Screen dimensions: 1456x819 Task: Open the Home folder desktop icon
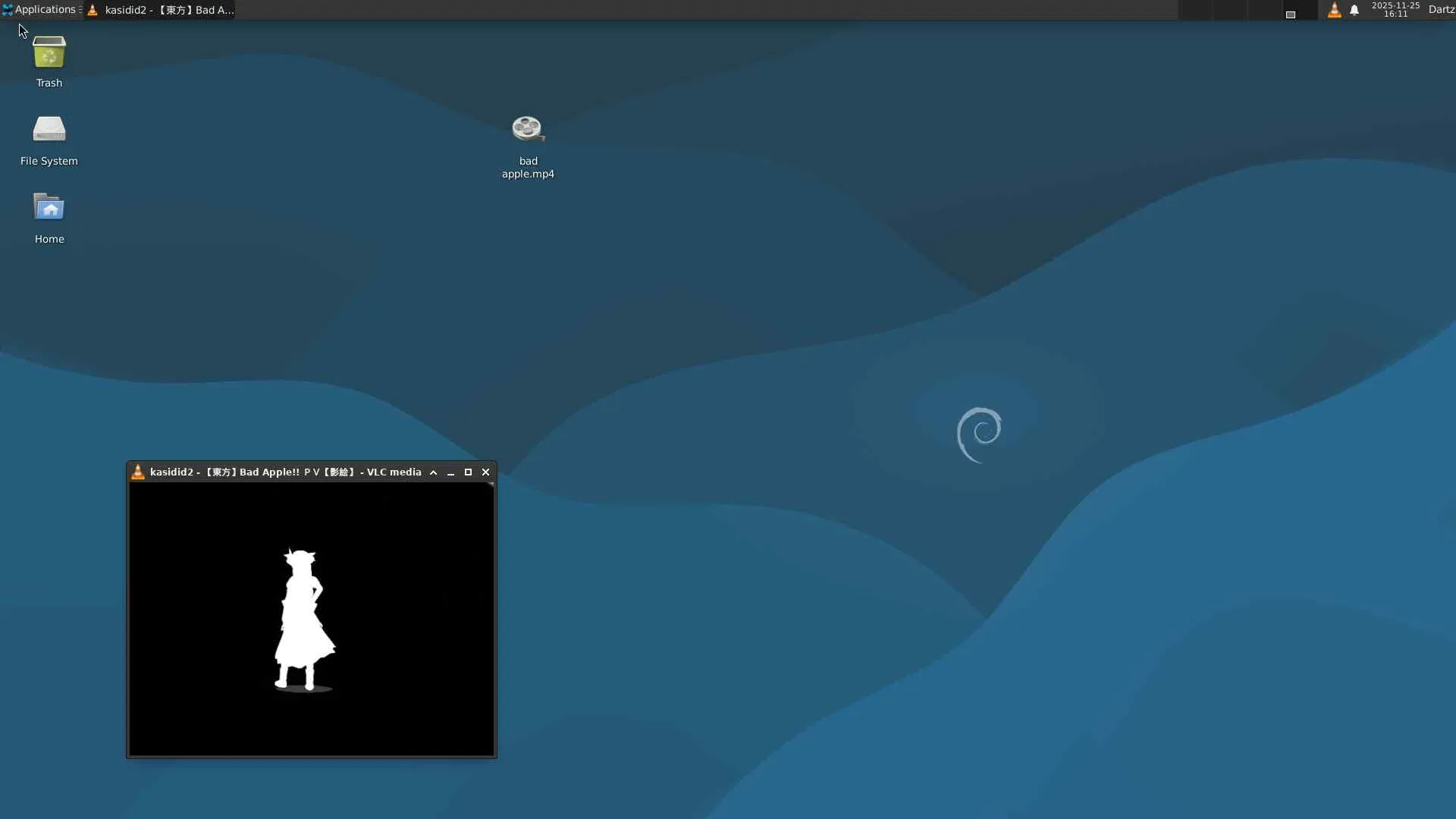tap(49, 208)
